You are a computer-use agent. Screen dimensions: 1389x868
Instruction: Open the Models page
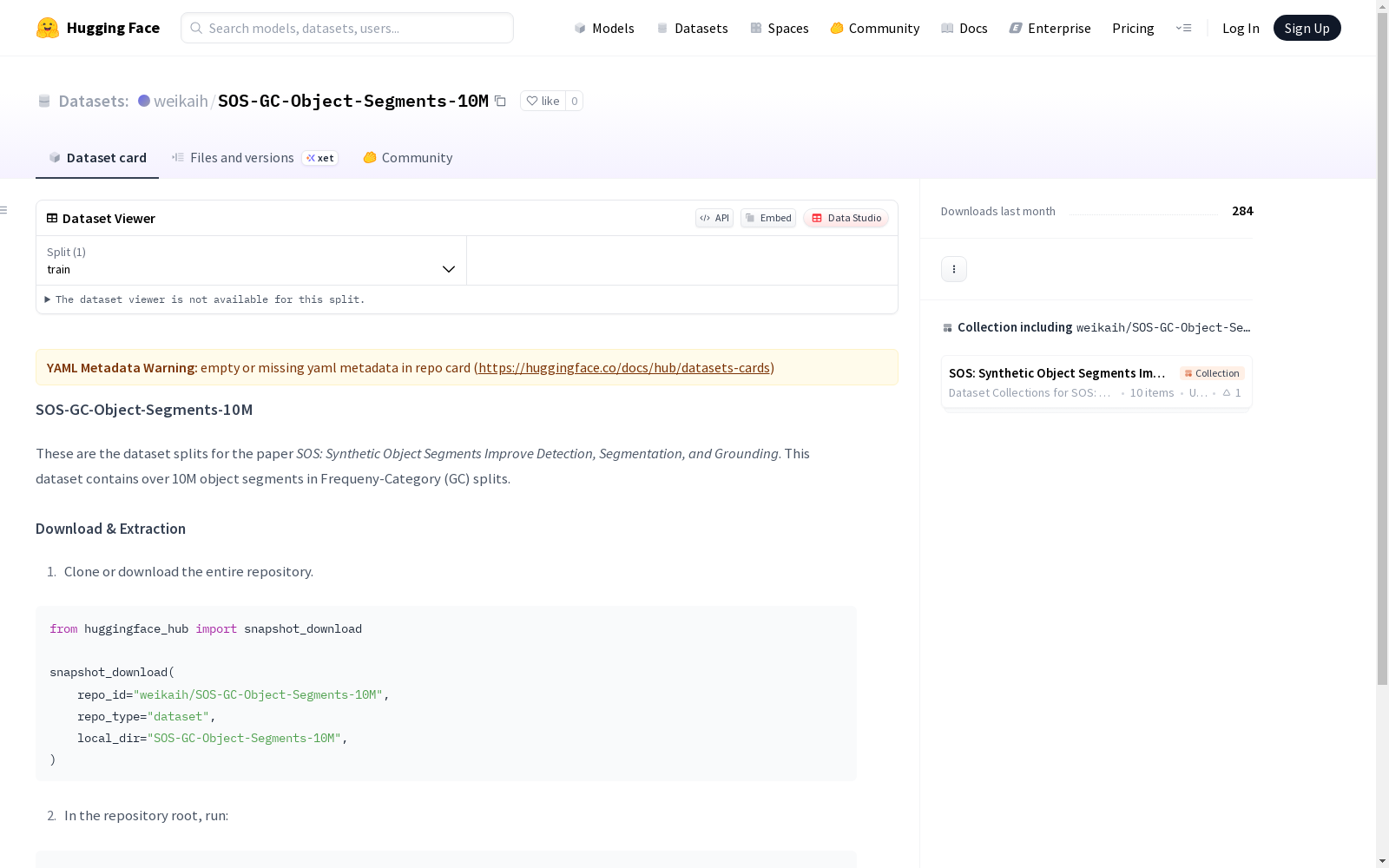604,28
